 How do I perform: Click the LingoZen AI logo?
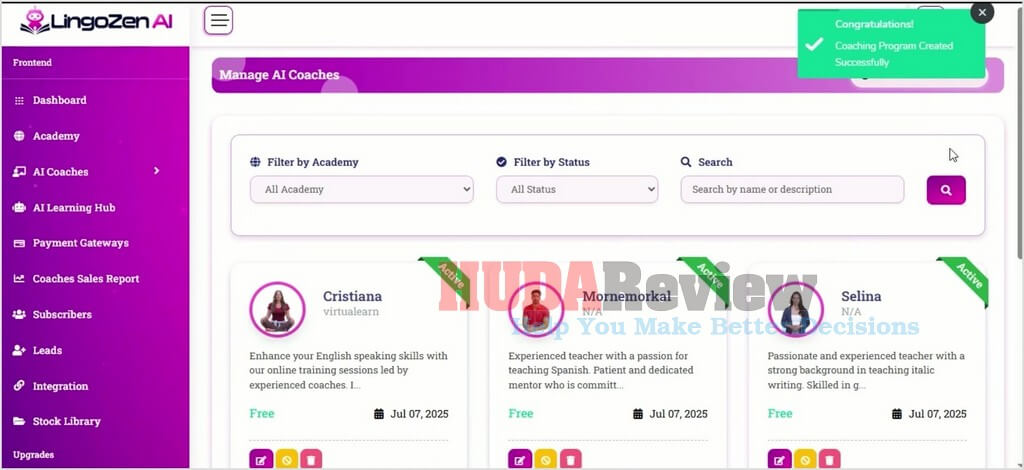click(x=96, y=21)
